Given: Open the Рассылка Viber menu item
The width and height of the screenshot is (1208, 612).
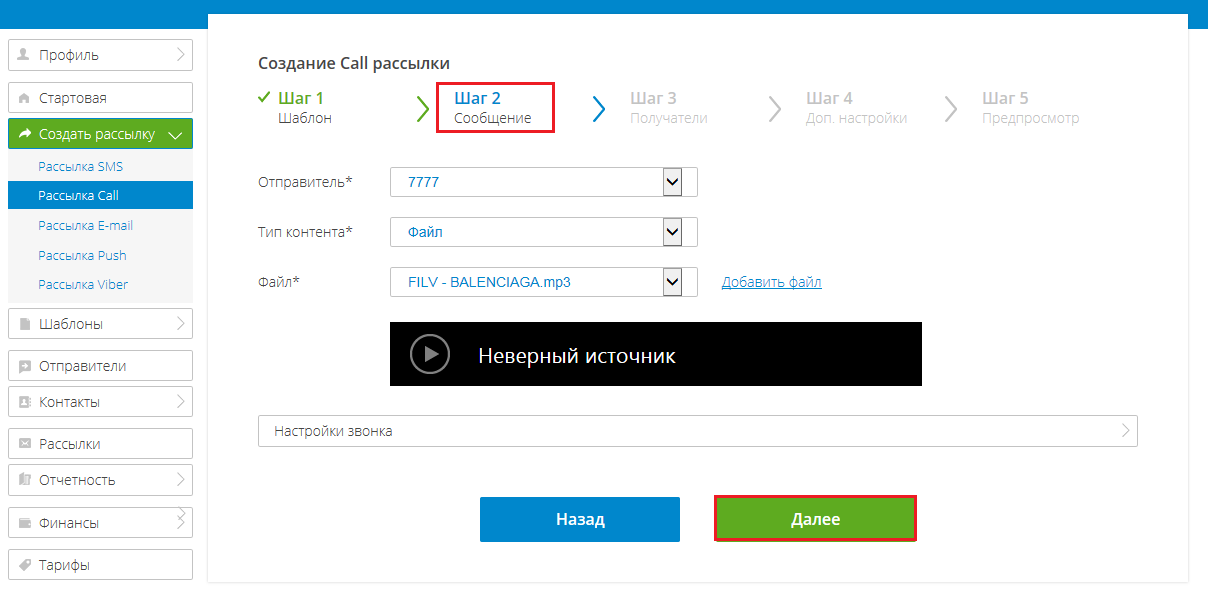Looking at the screenshot, I should (83, 285).
